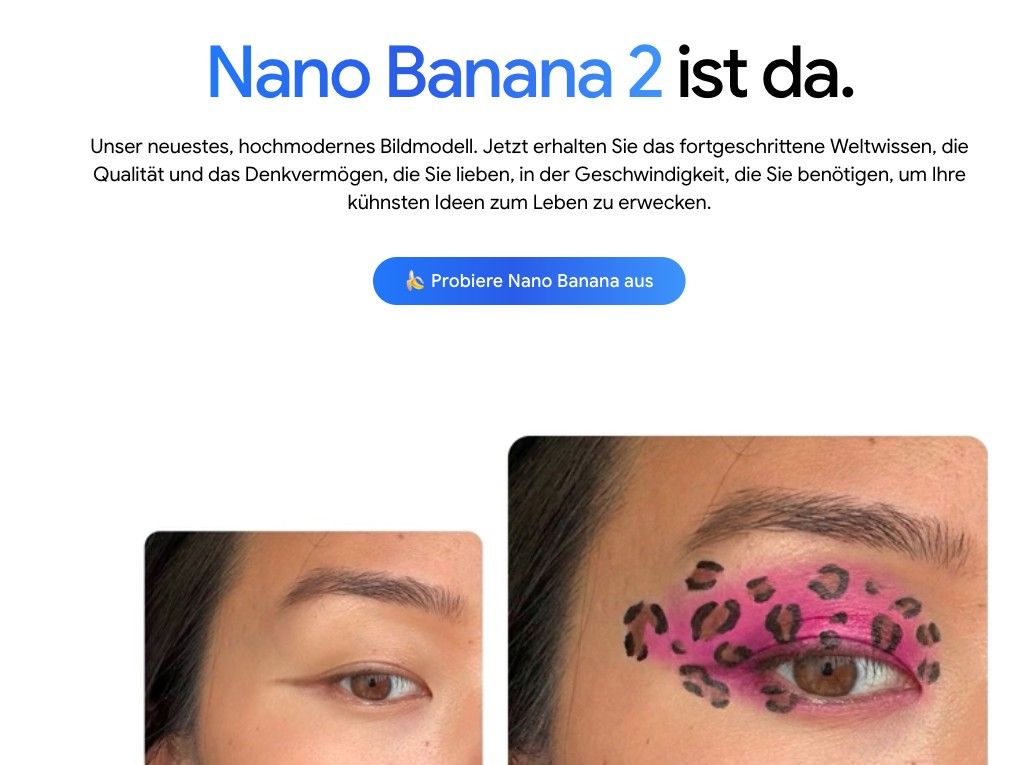Click the numeral 2 in the headline

coord(645,72)
